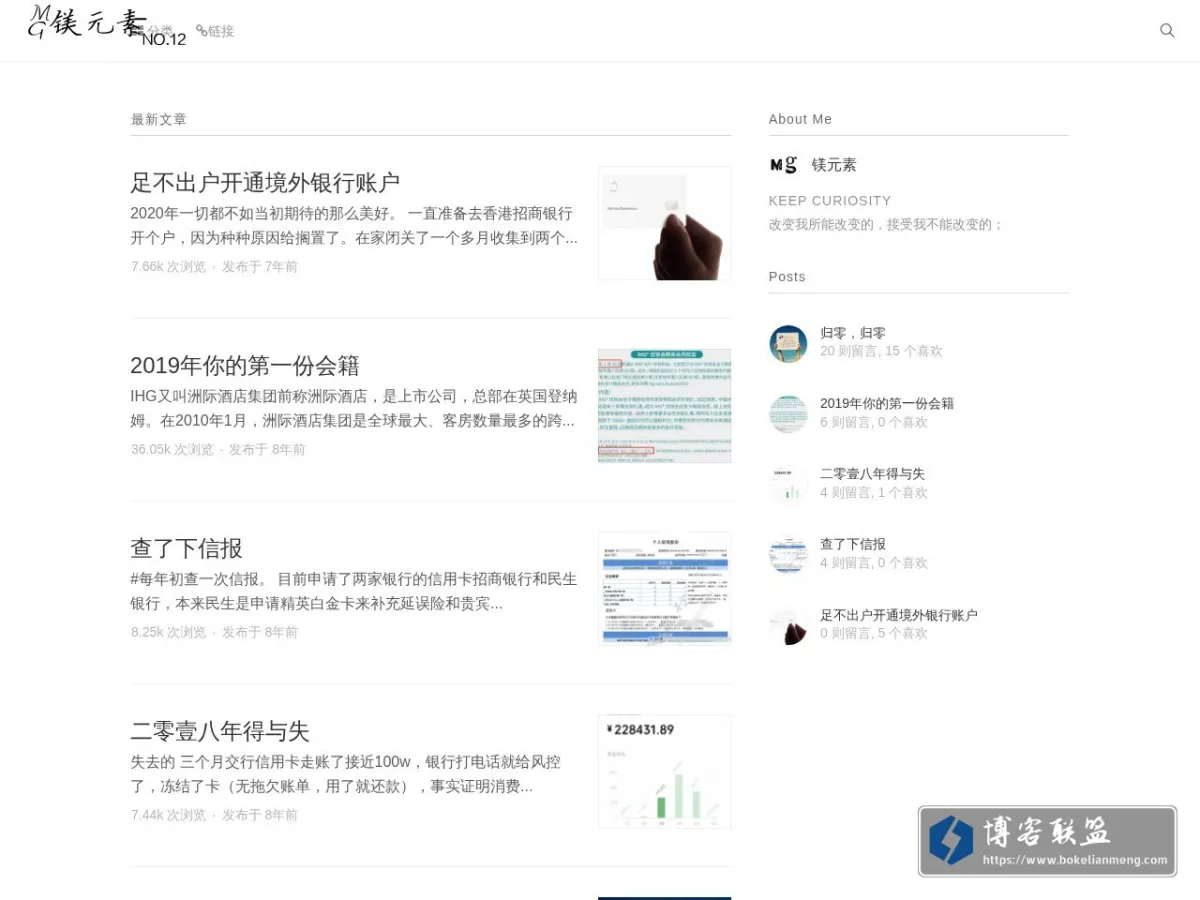Click the ¥228431.89 chart thumbnail

click(665, 771)
